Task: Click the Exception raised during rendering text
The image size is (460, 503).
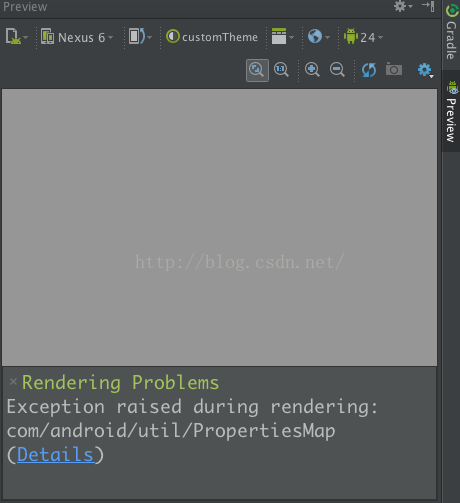Action: click(192, 407)
